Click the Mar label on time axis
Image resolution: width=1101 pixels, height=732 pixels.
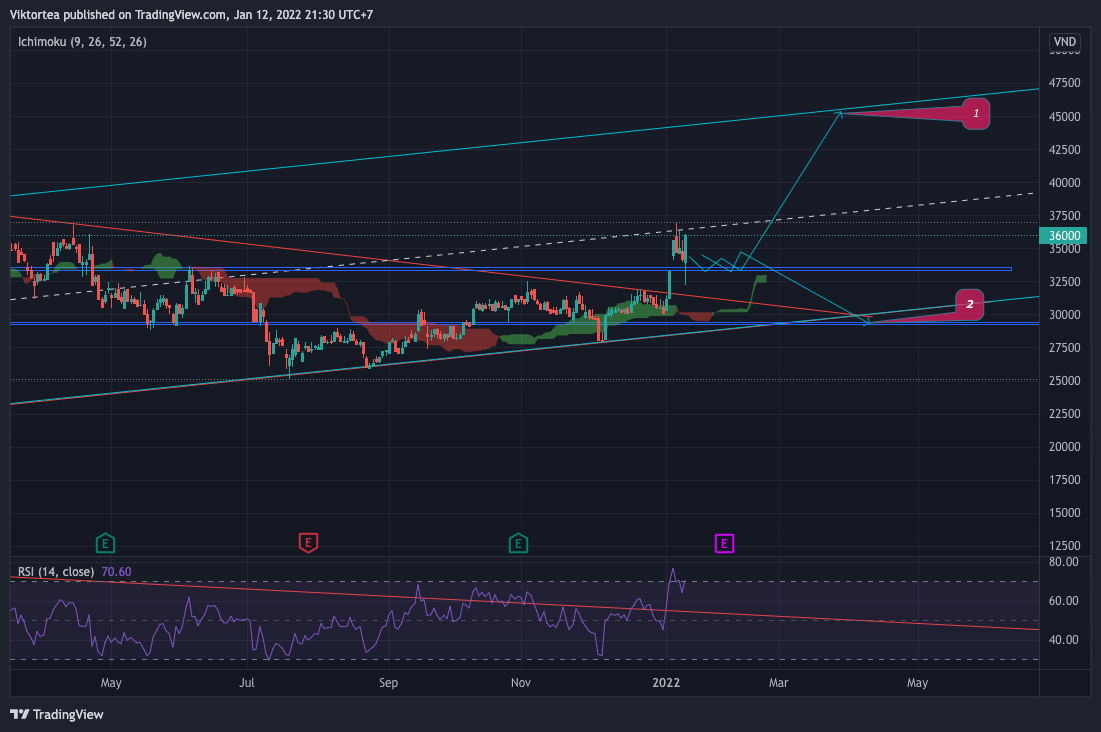(778, 682)
